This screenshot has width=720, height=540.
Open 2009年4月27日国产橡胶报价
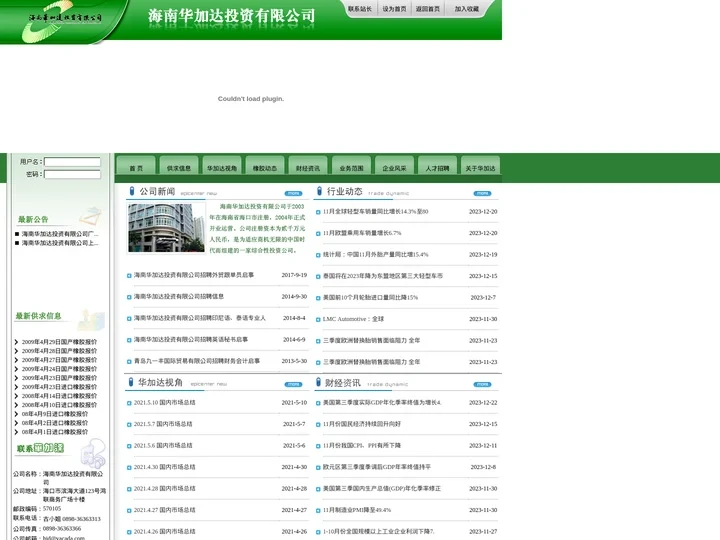[x=59, y=360]
